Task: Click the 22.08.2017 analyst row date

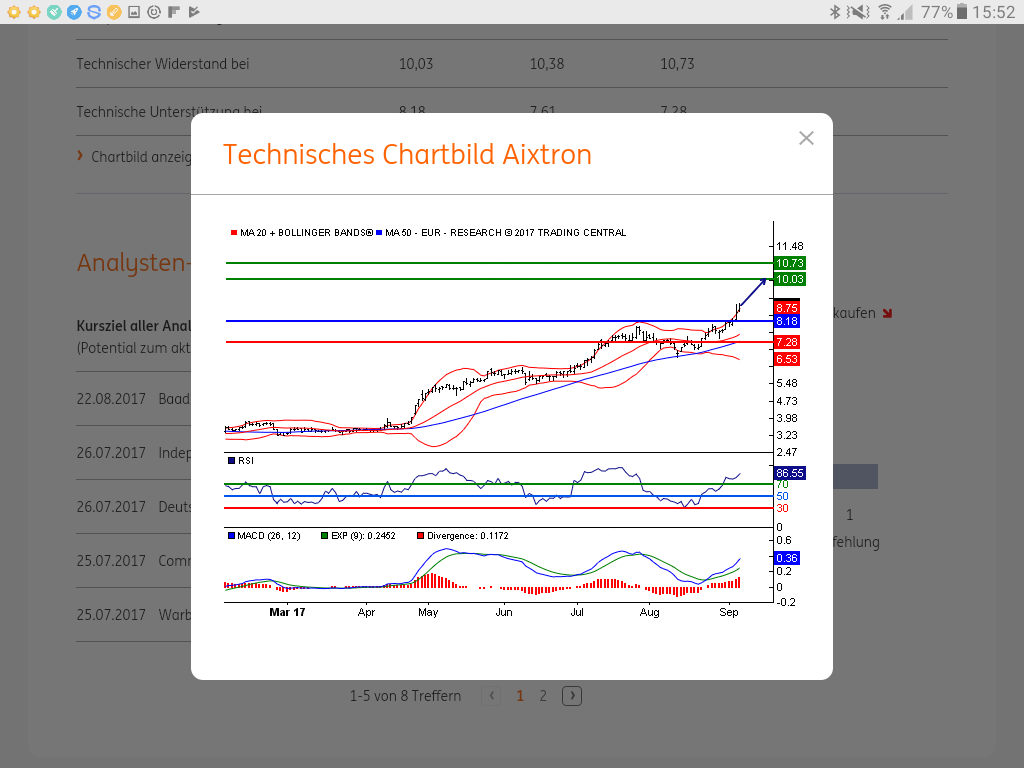Action: pyautogui.click(x=111, y=399)
